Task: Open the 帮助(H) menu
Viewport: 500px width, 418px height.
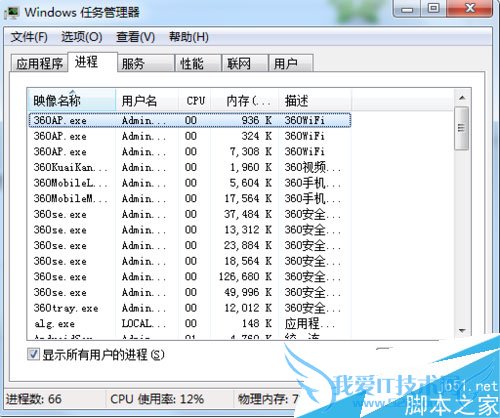Action: click(189, 37)
